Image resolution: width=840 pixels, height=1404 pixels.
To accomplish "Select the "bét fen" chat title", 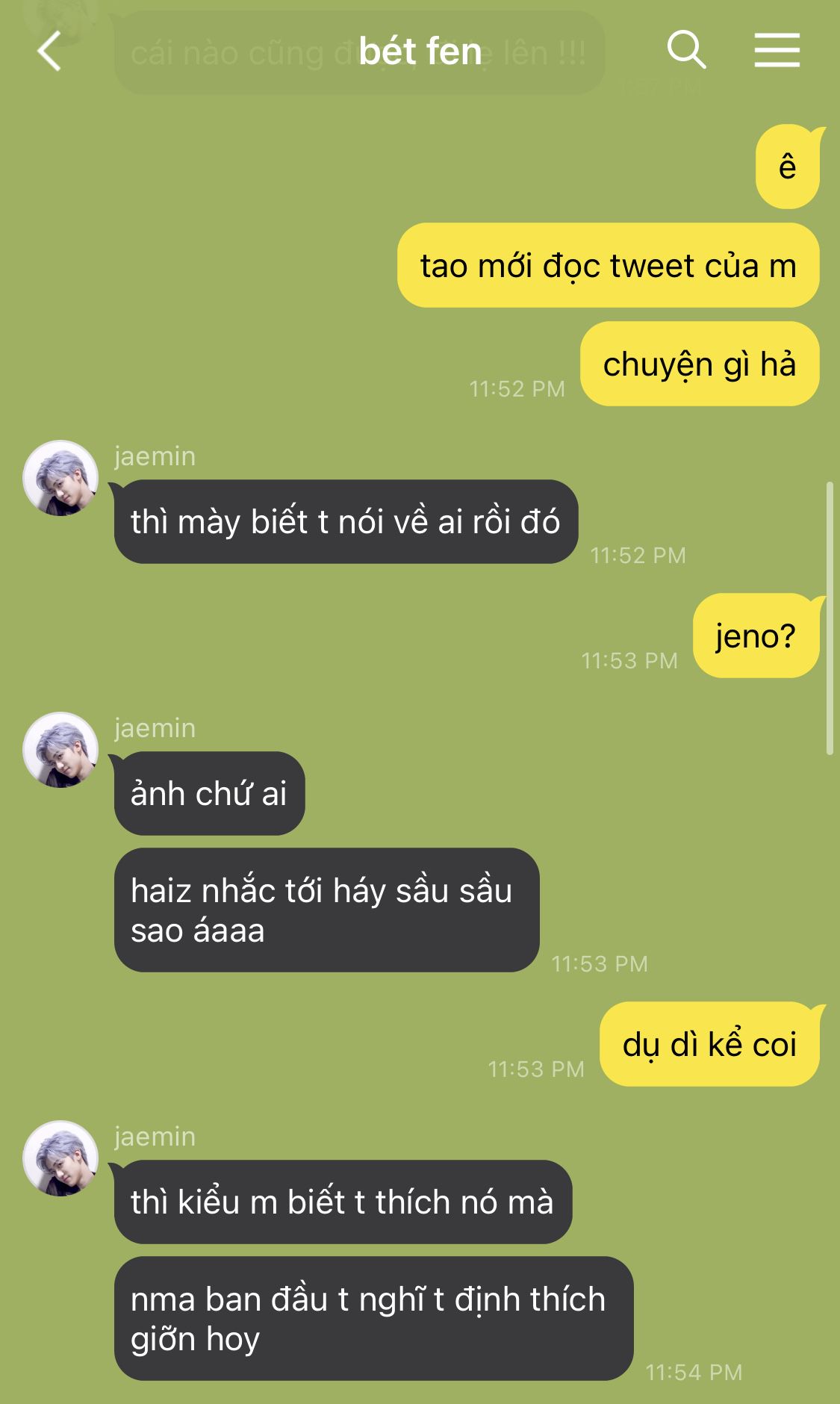I will 420,52.
